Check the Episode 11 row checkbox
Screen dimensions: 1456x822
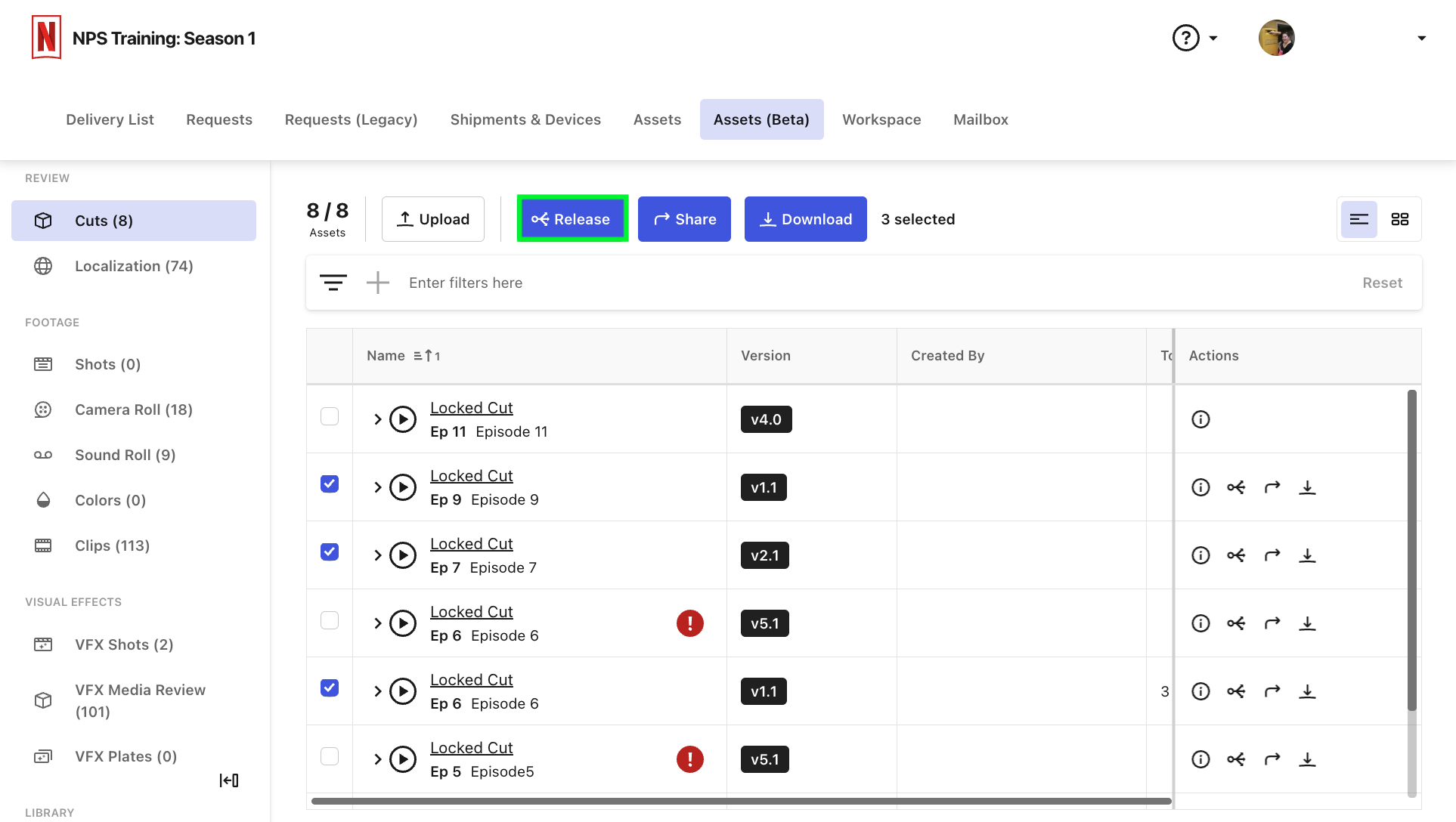pos(330,416)
